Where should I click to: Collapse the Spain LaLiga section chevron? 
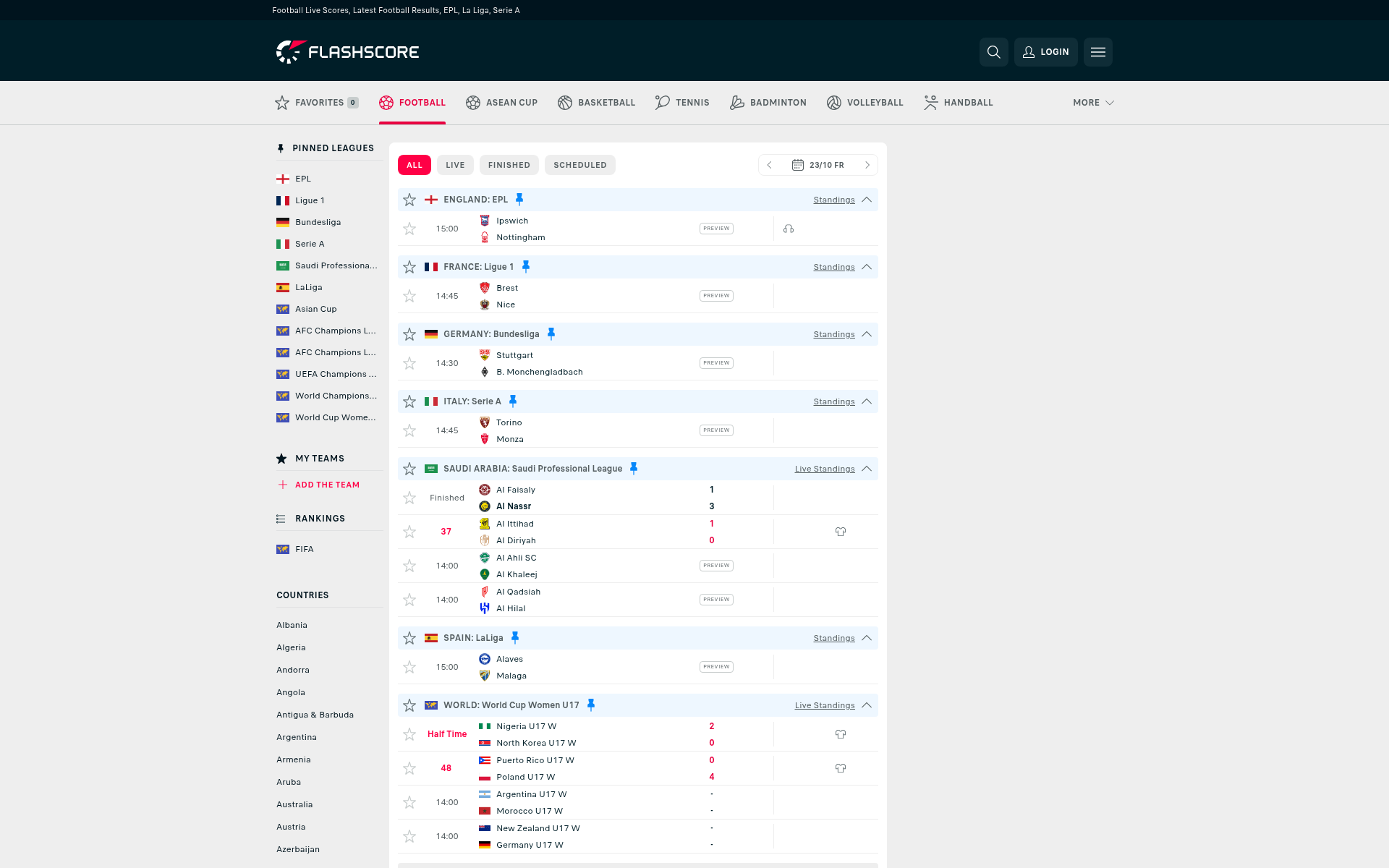point(867,638)
